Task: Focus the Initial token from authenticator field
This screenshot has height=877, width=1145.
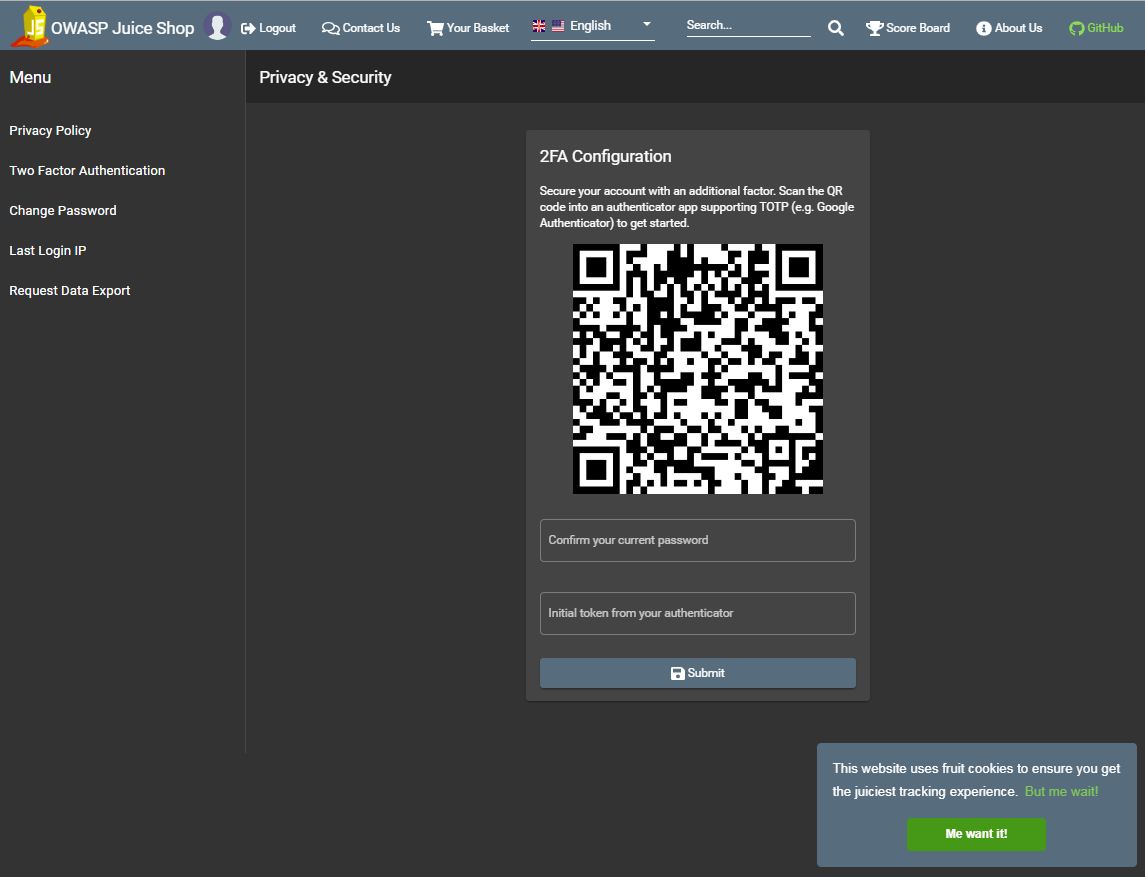Action: point(697,613)
